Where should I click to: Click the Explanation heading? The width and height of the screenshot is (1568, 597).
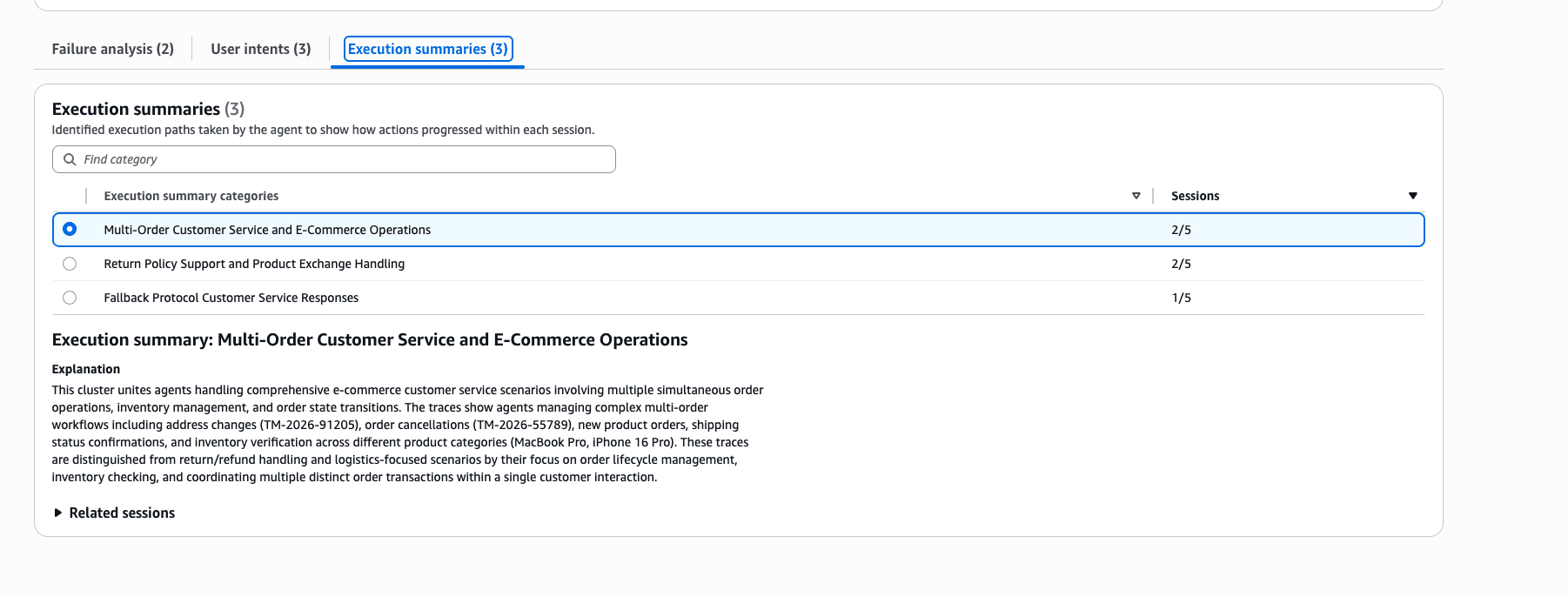pos(86,369)
